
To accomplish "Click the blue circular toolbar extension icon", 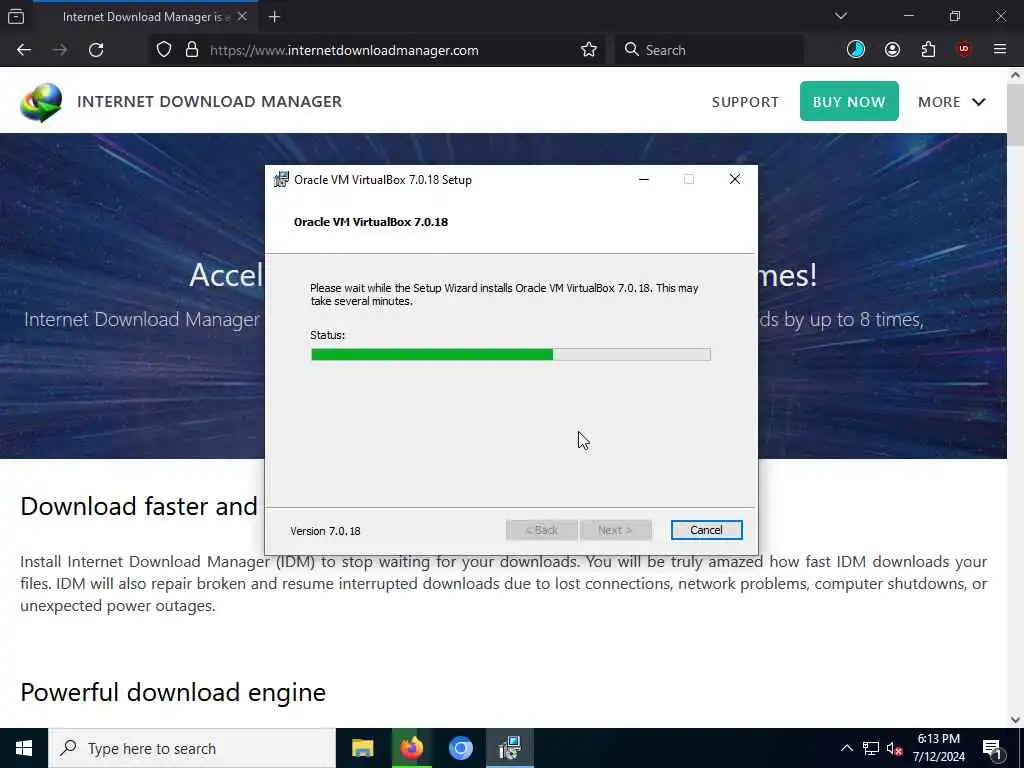I will 856,50.
